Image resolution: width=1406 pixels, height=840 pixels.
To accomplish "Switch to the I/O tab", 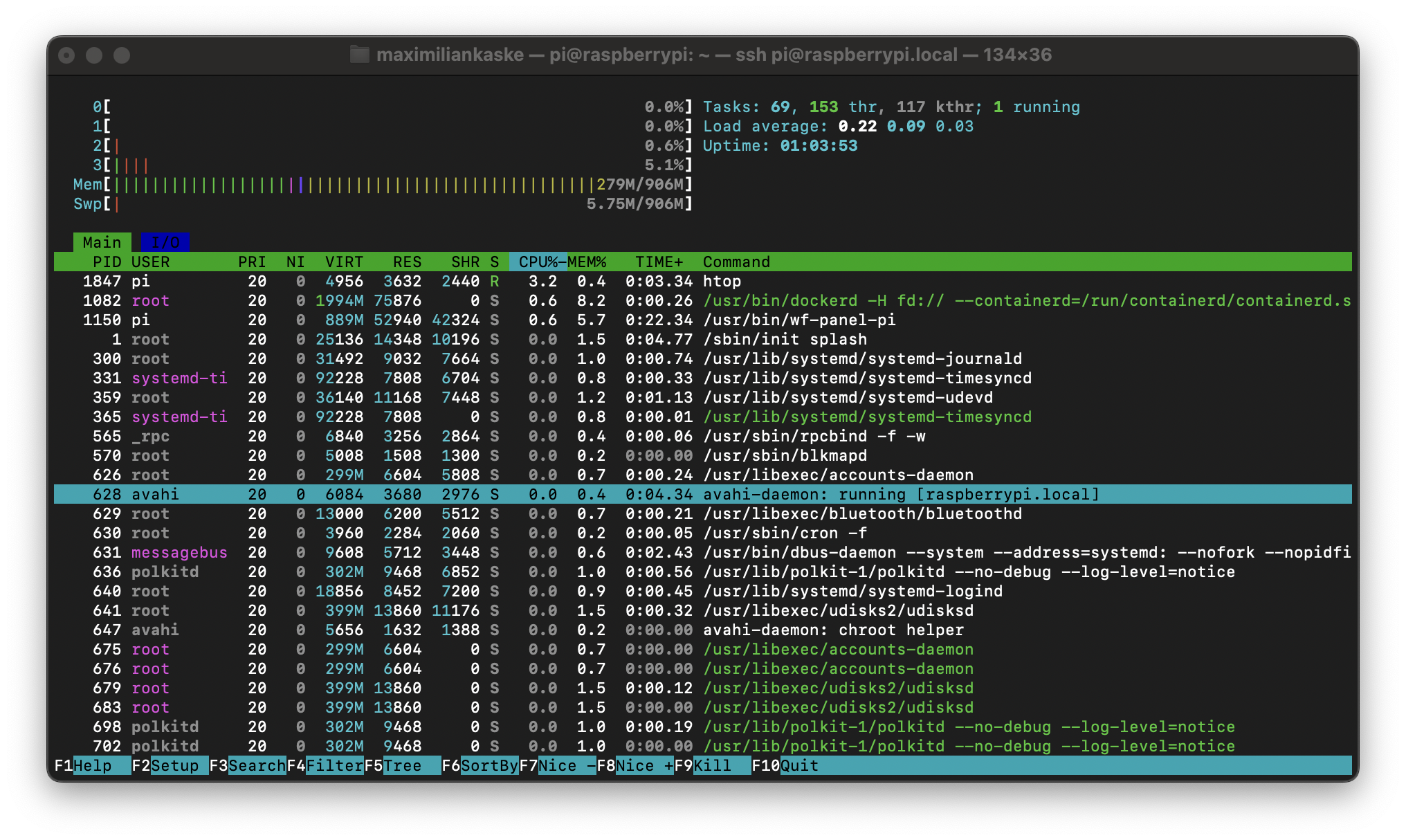I will tap(166, 242).
